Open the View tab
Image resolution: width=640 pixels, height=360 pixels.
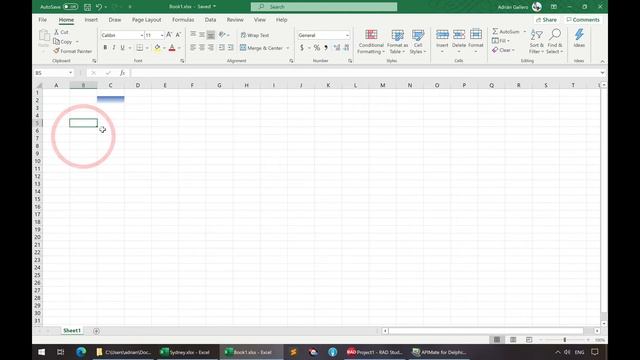pos(260,20)
